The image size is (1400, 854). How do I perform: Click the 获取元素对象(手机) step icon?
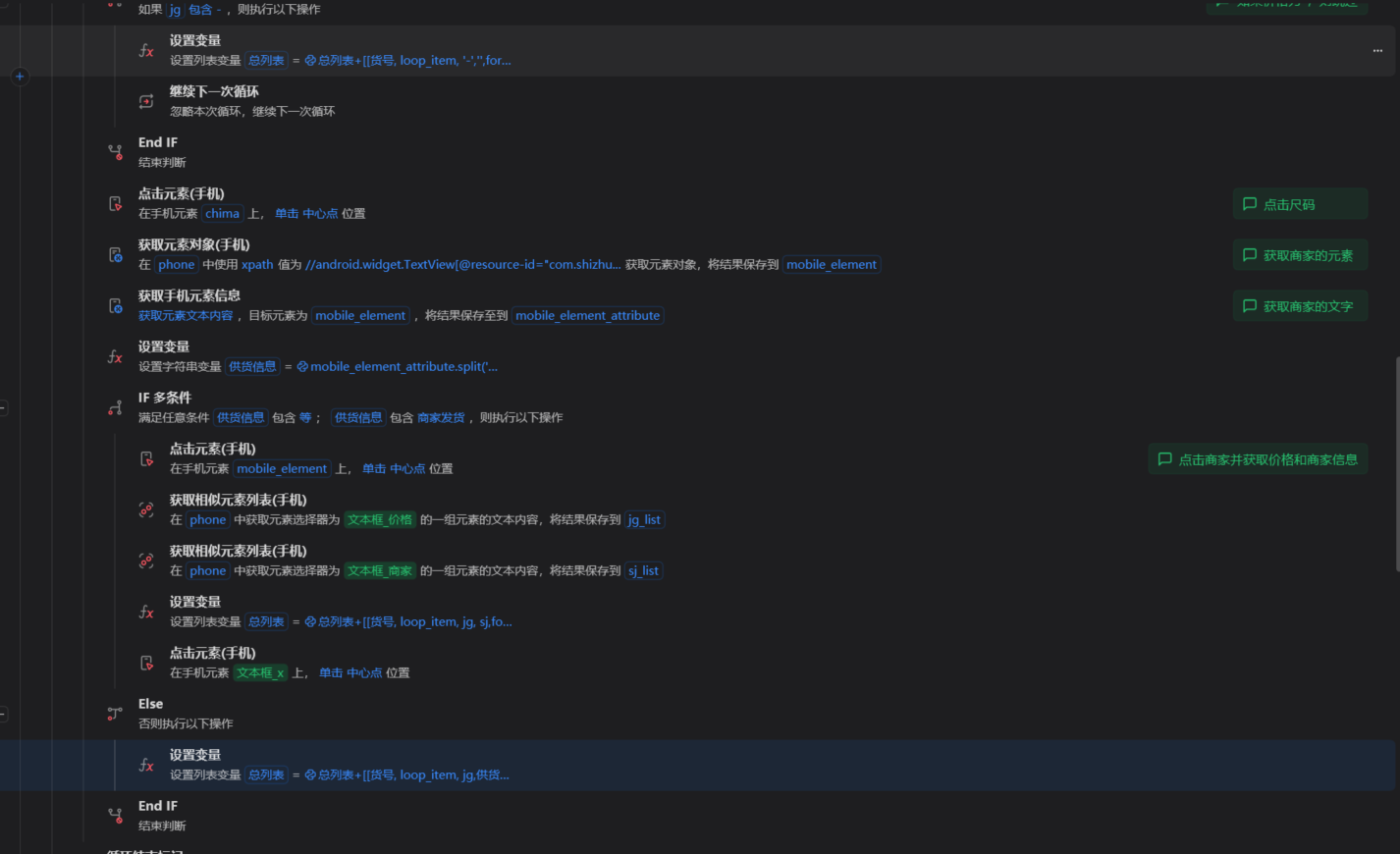pos(115,254)
